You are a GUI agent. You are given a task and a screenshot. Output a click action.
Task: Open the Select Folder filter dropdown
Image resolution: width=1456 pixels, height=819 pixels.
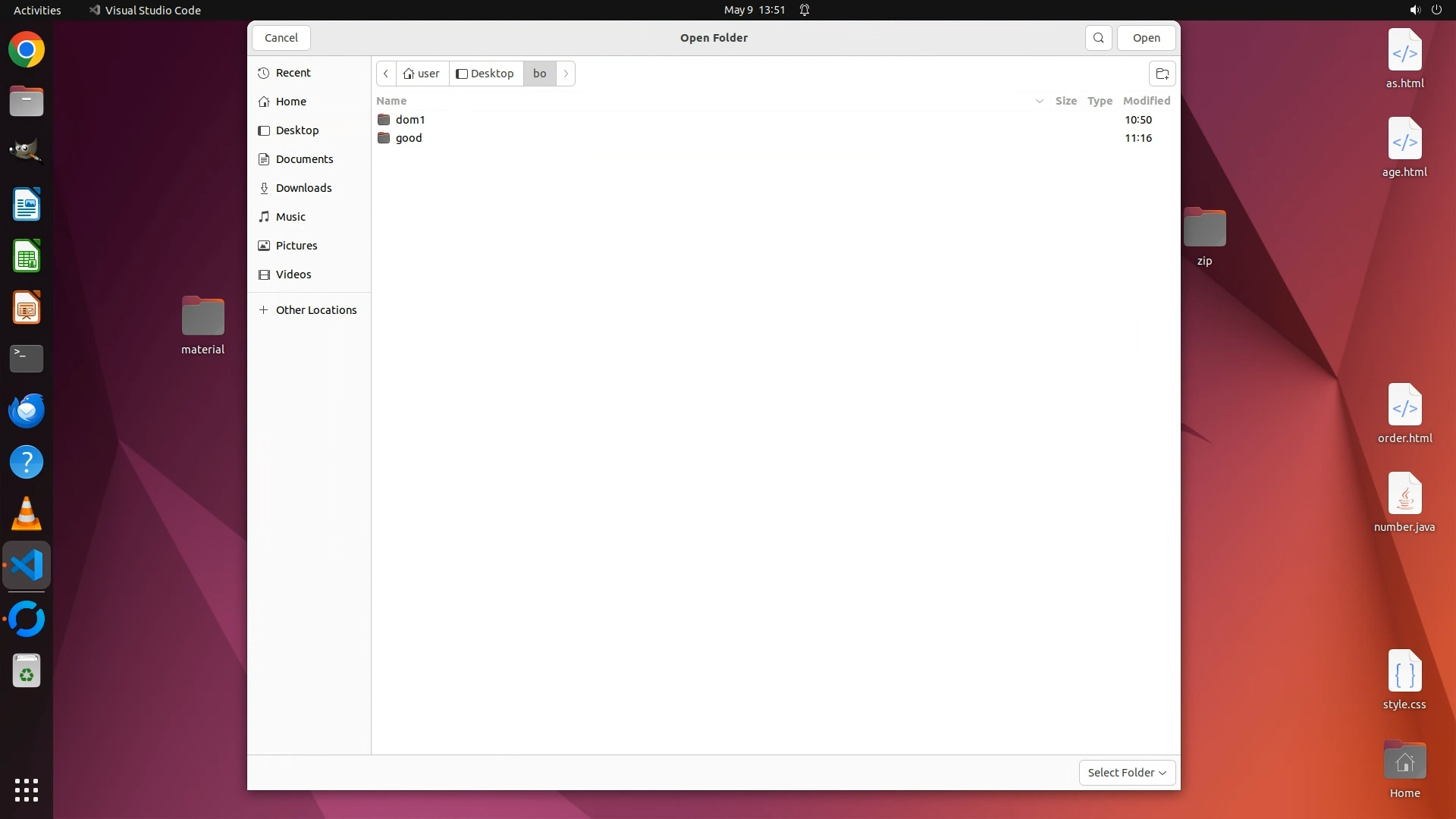click(1127, 772)
